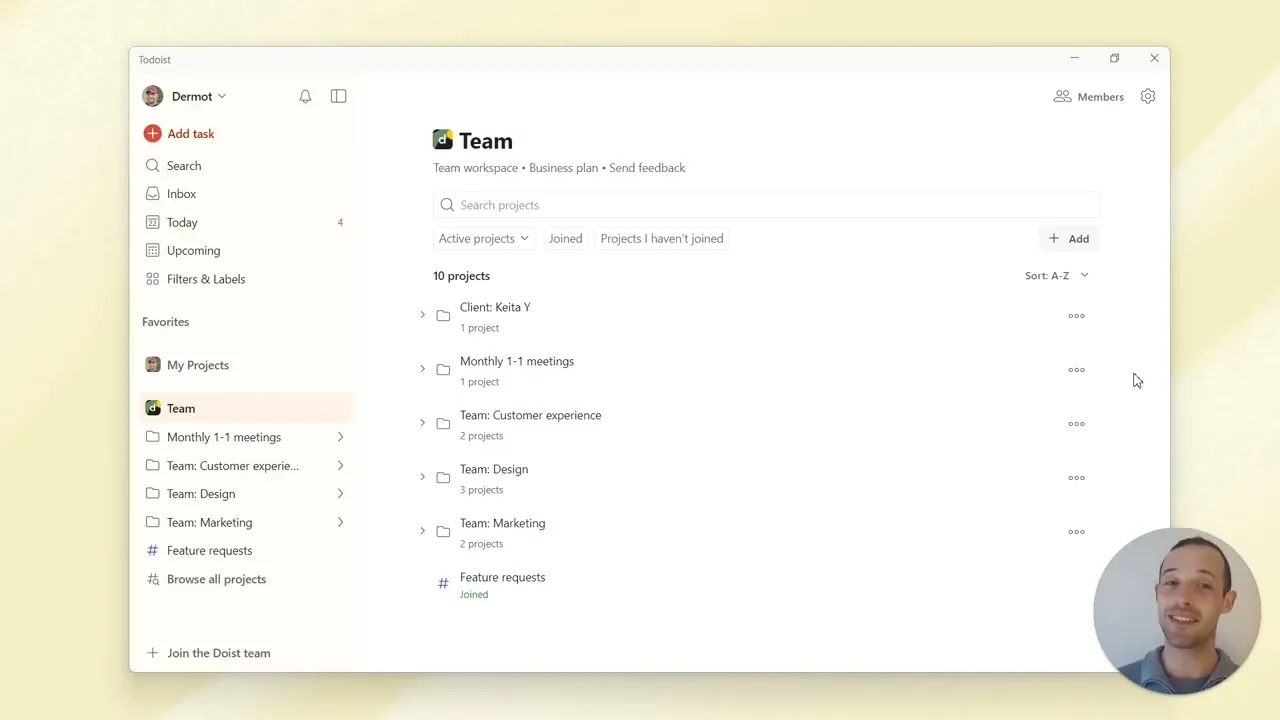Select Filters & Labels in sidebar
The image size is (1280, 720).
205,280
